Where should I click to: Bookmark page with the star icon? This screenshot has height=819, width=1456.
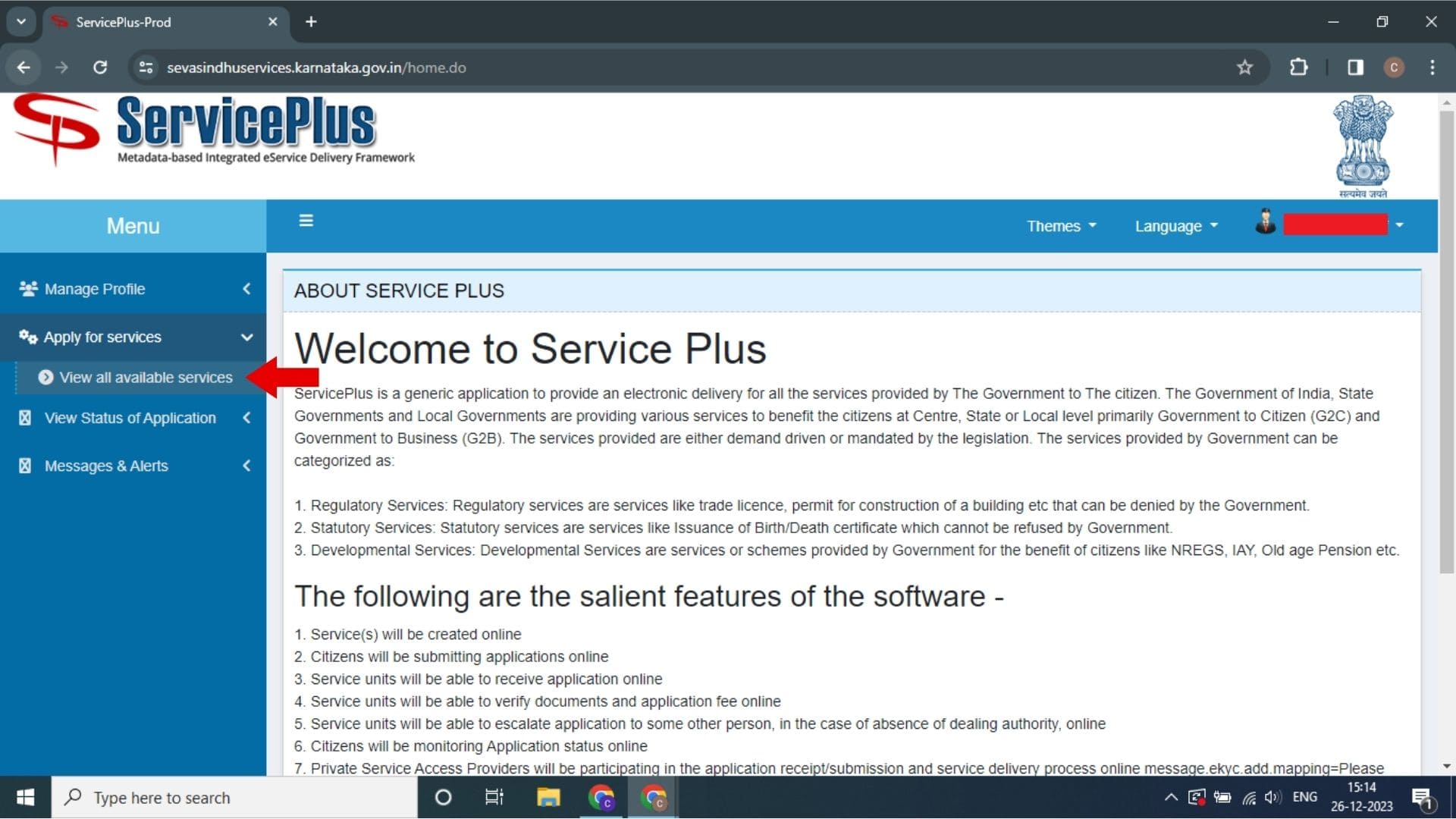1244,67
